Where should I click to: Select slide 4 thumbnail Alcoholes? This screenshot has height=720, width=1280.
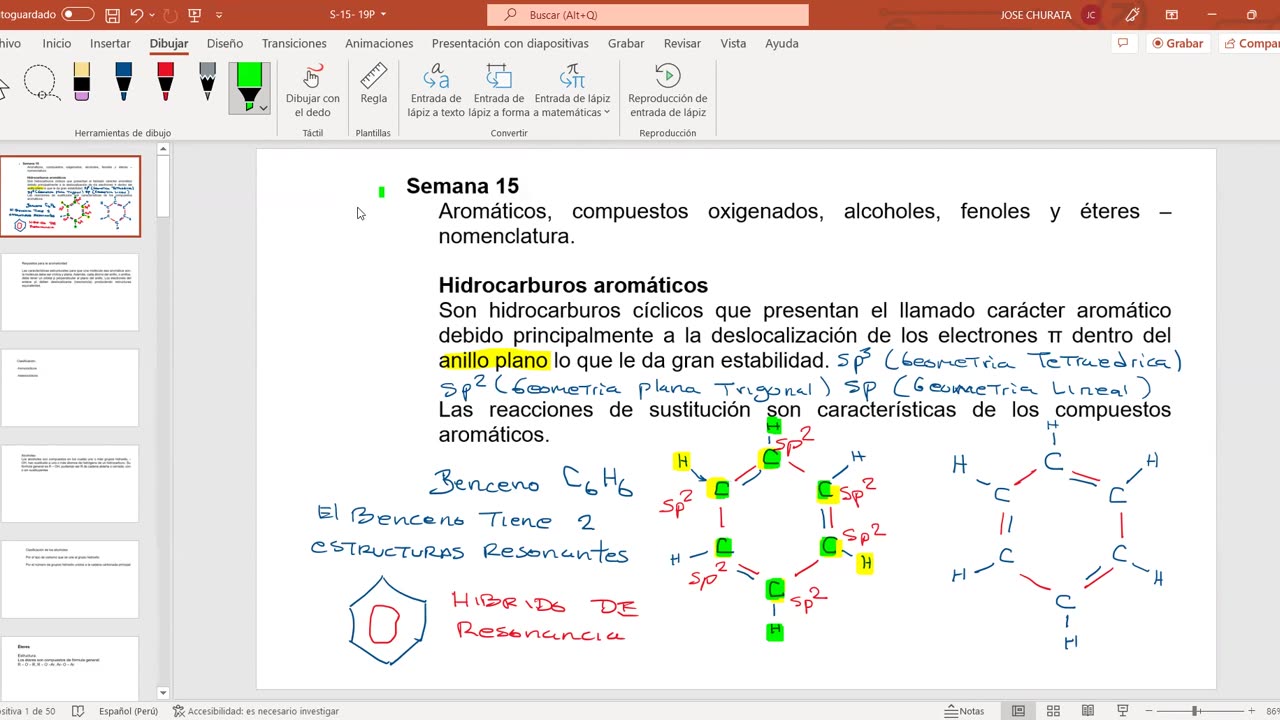70,484
